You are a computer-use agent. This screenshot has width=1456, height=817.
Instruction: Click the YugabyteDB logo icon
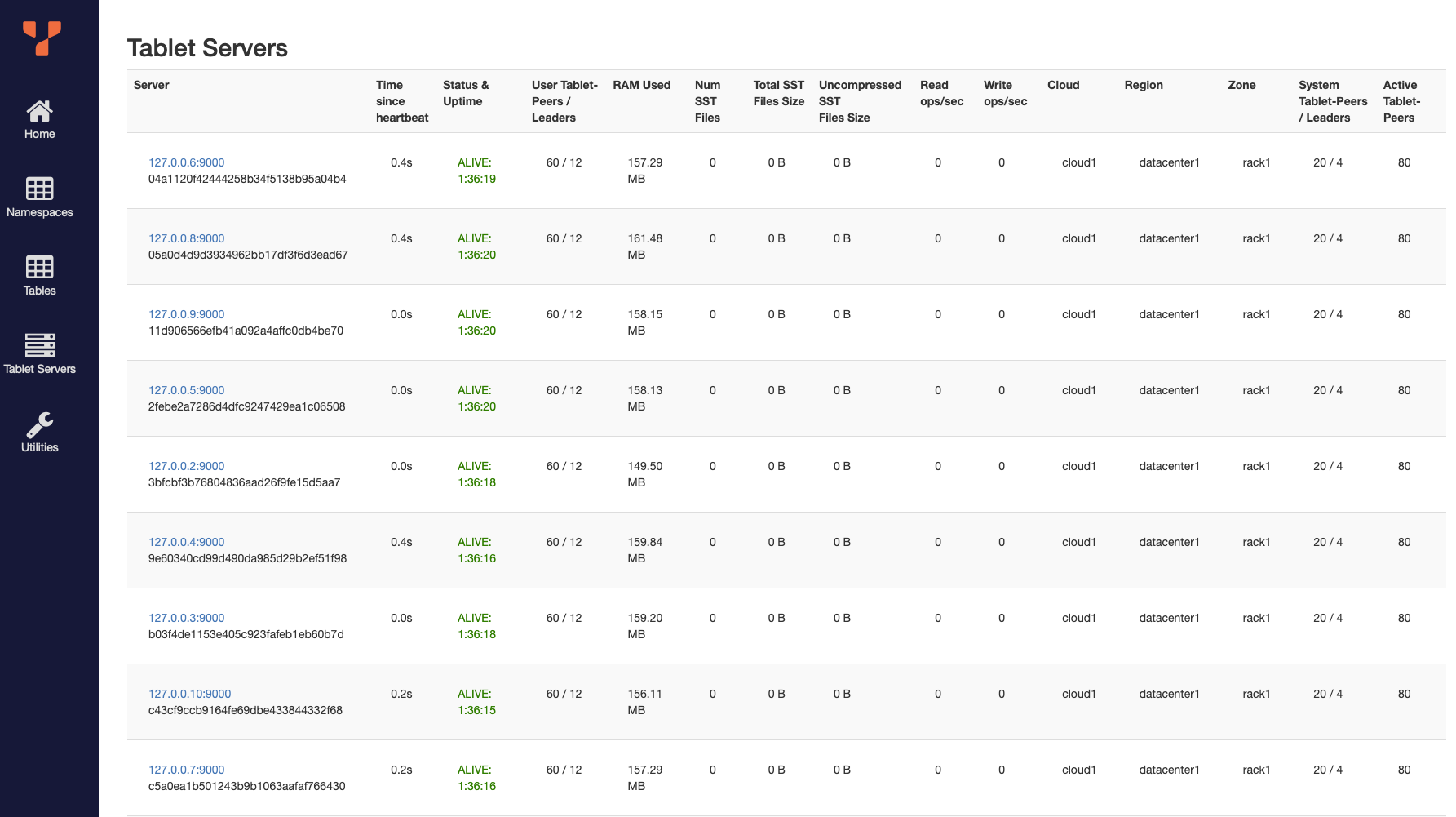tap(42, 38)
